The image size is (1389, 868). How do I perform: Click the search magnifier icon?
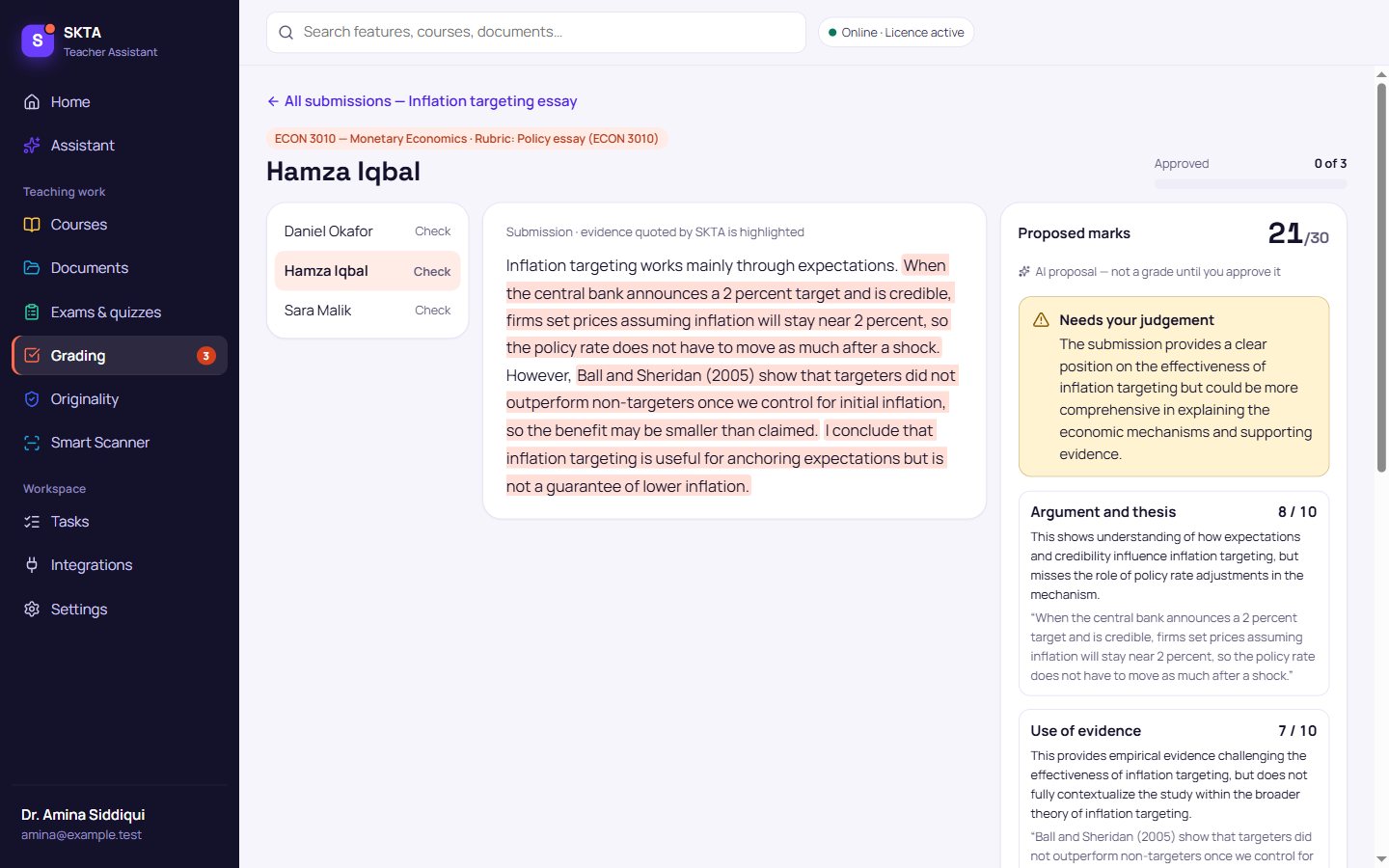click(x=286, y=33)
